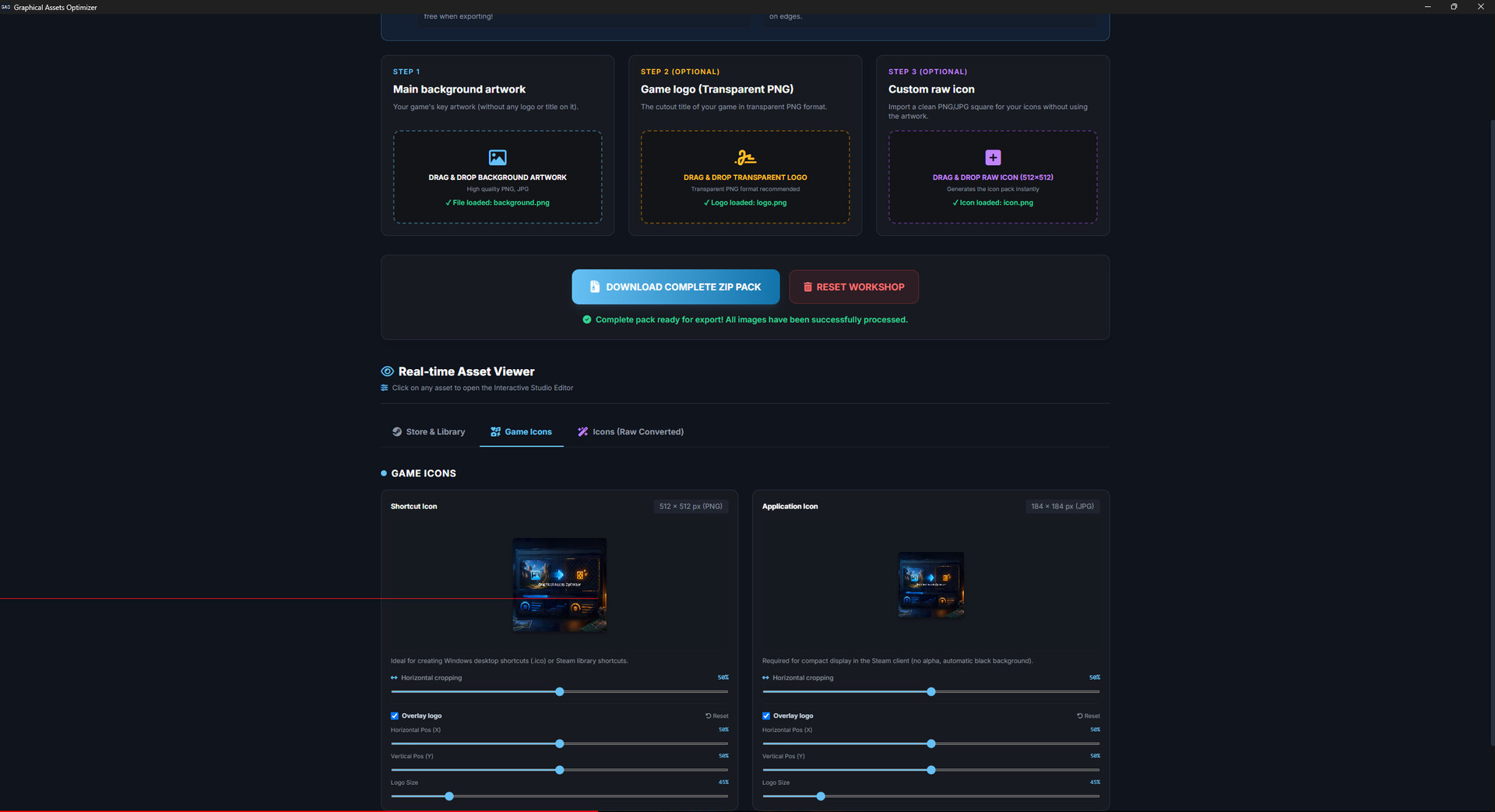The image size is (1495, 812).
Task: Click the background artwork drop zone
Action: pyautogui.click(x=498, y=177)
